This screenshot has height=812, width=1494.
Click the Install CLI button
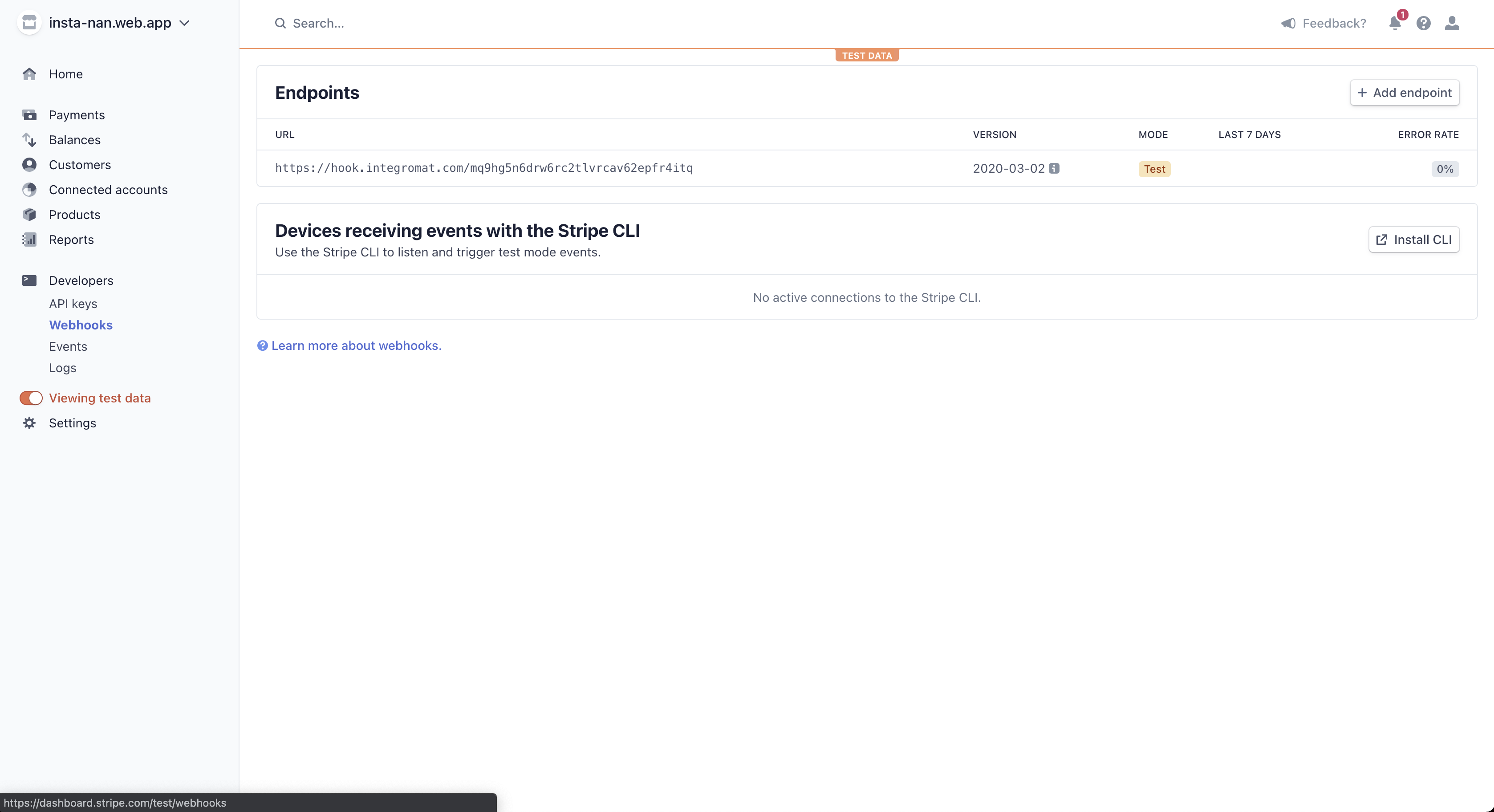1413,240
